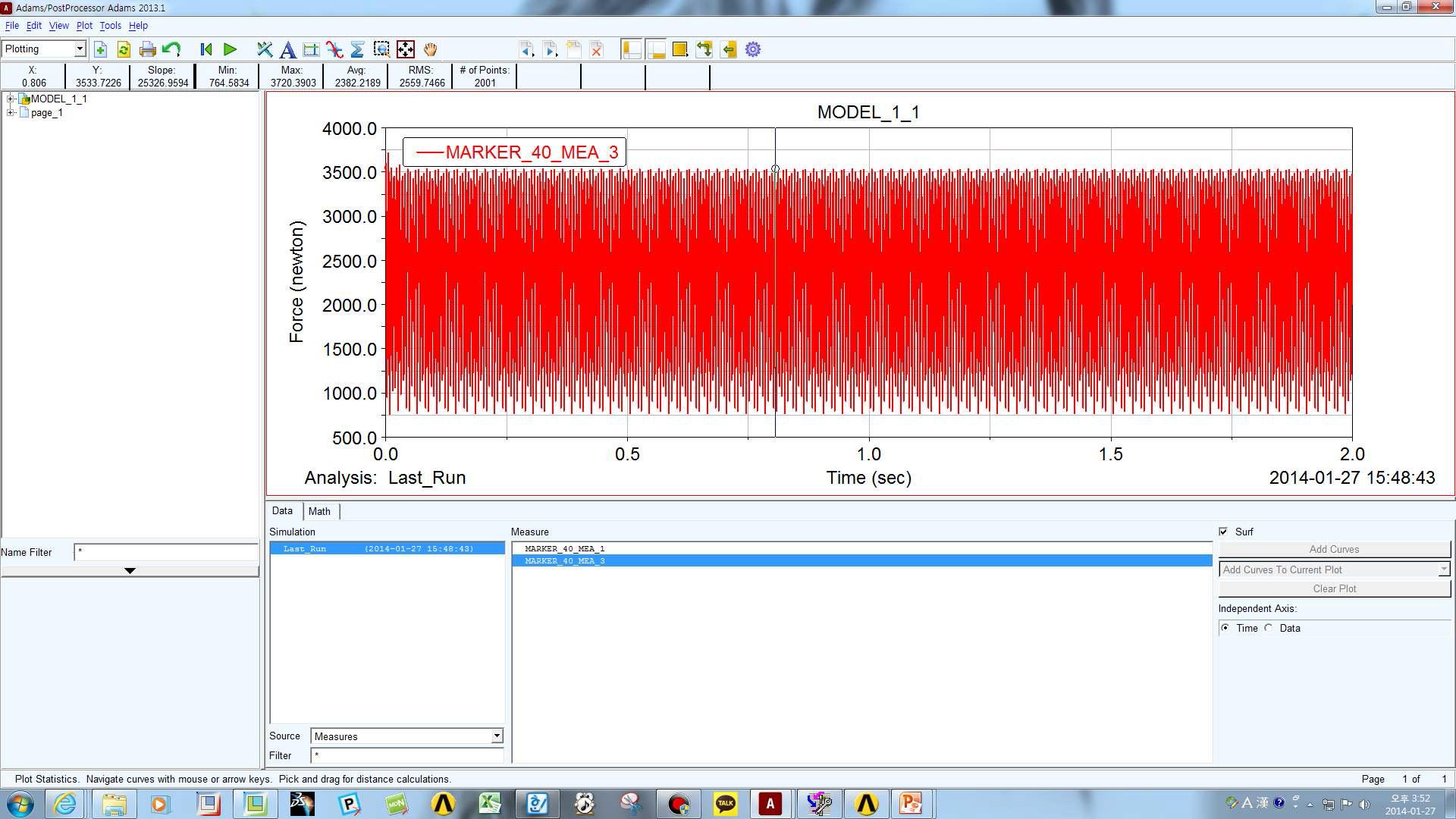Click the Force (newton) axis label
Viewport: 1456px width, 819px height.
(297, 282)
